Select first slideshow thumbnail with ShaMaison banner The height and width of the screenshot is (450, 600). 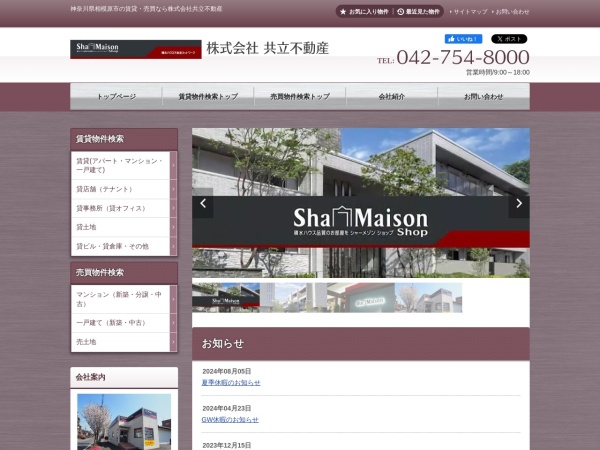pyautogui.click(x=226, y=298)
